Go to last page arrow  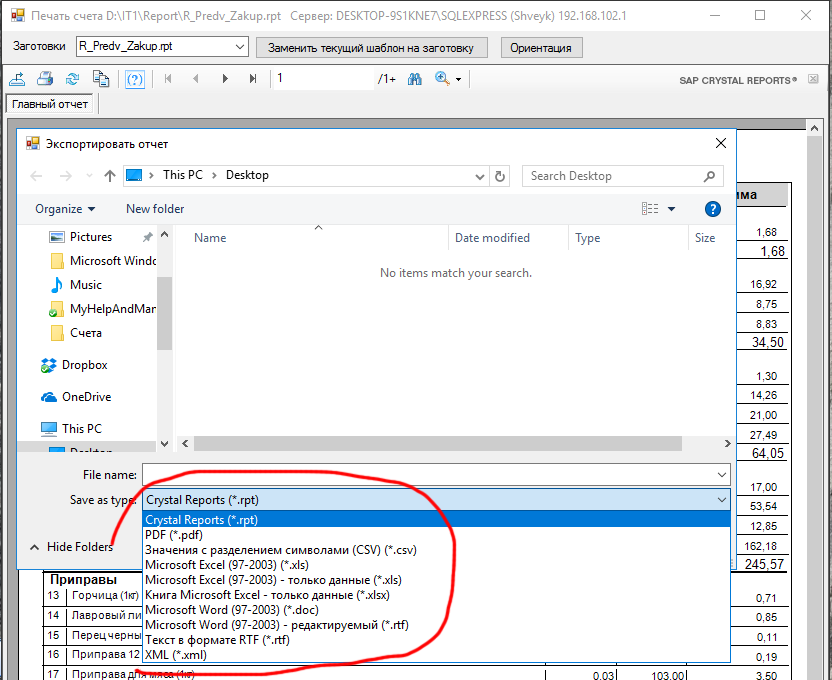point(253,79)
